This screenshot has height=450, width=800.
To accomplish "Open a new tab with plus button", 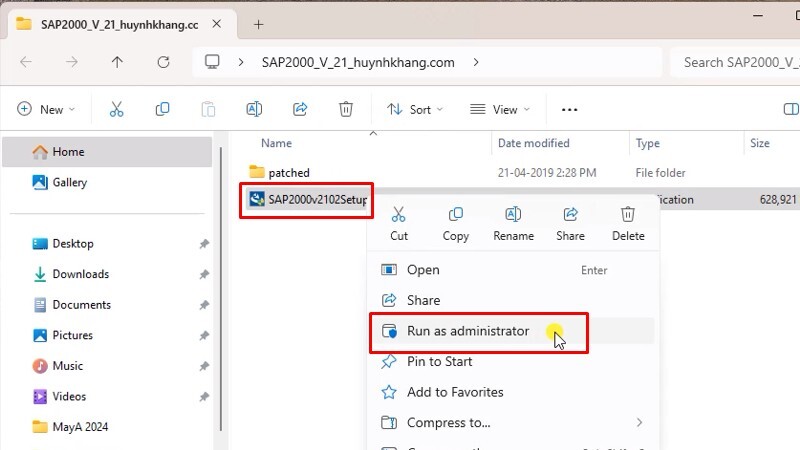I will 258,24.
